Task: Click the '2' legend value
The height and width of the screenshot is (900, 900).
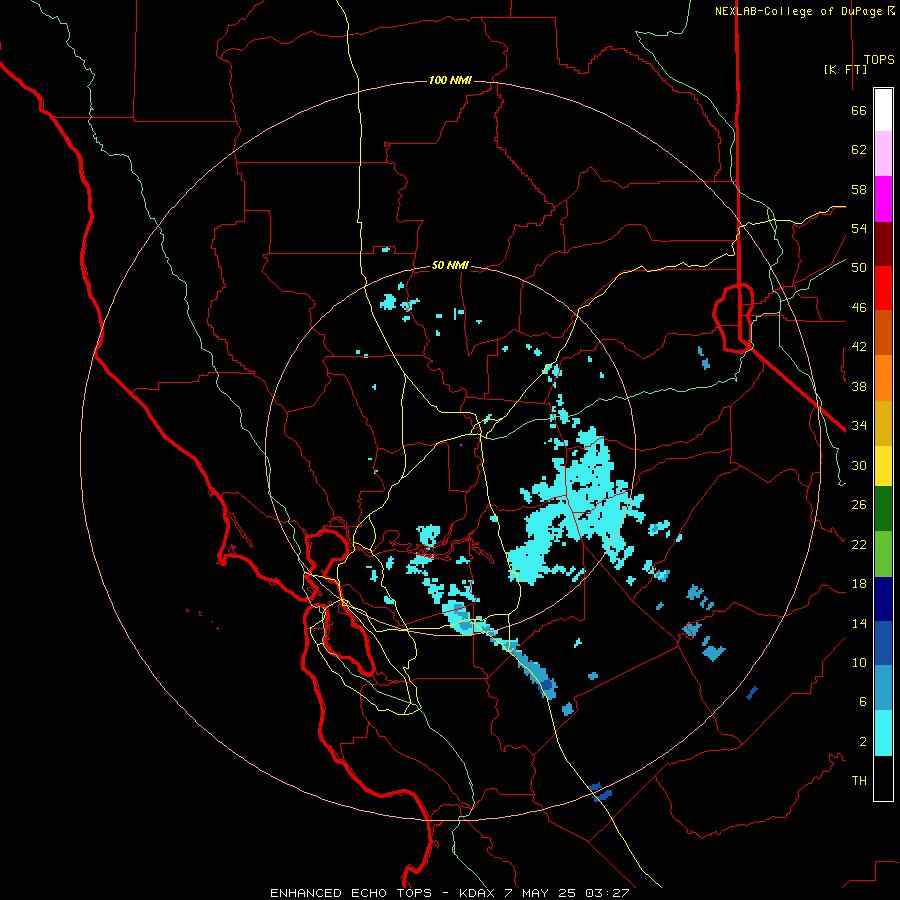Action: pyautogui.click(x=863, y=742)
